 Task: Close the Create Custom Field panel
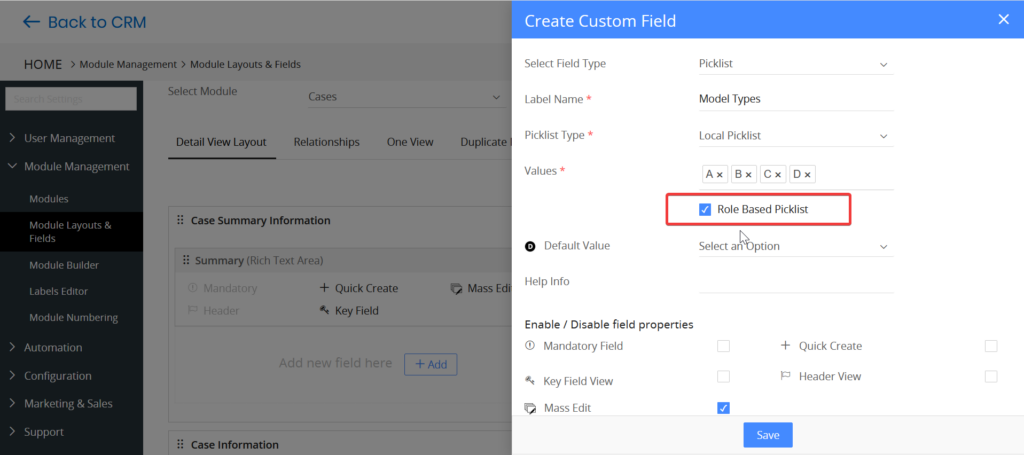pos(1003,19)
